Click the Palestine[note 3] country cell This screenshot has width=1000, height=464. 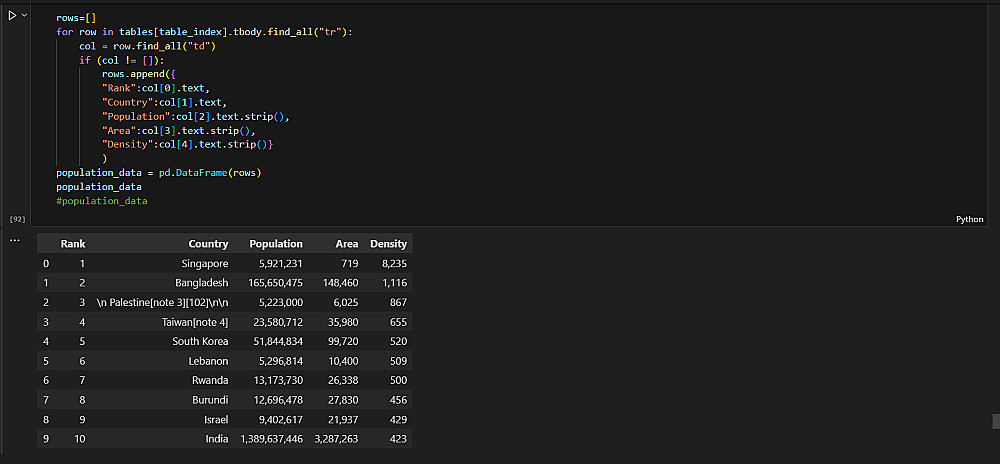point(162,302)
